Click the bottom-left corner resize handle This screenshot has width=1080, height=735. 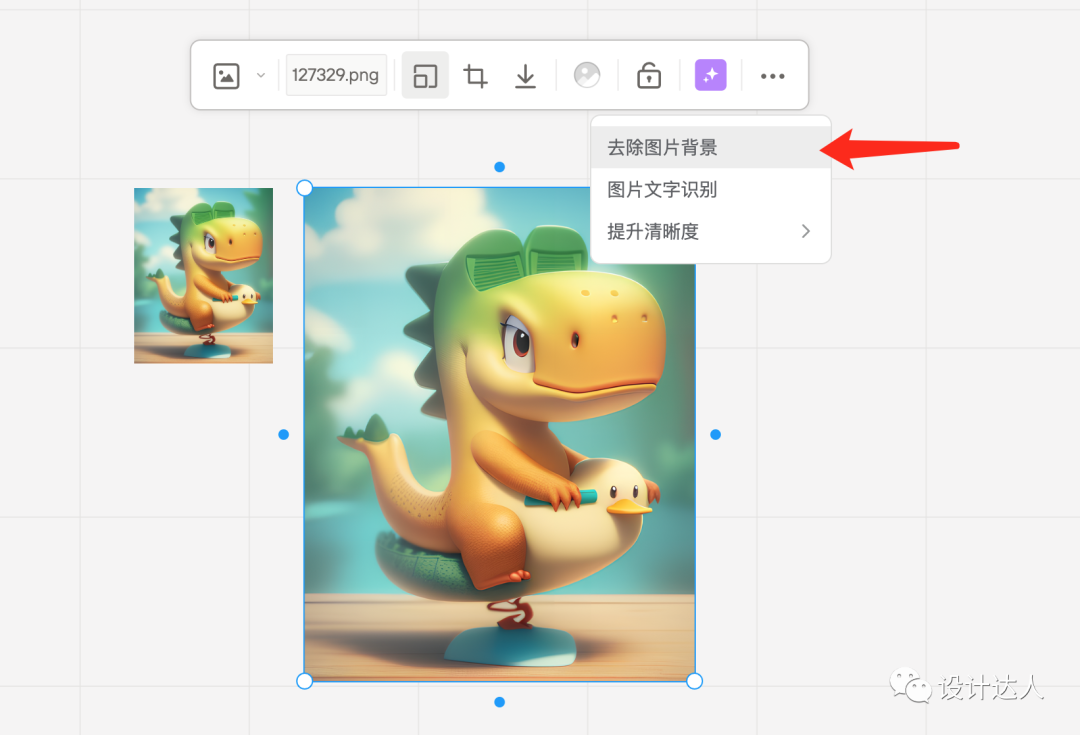coord(305,681)
